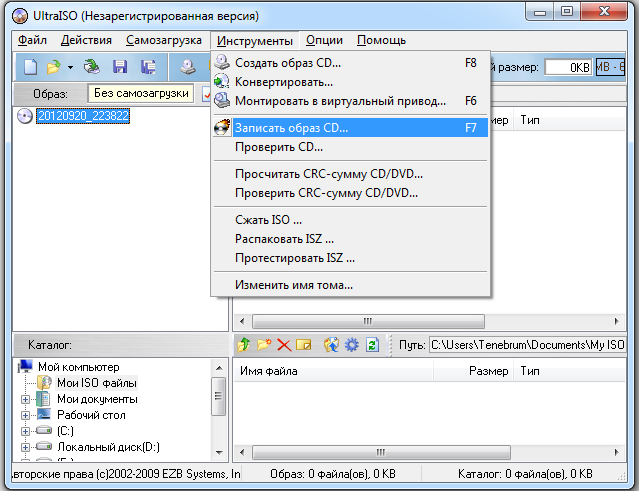Click the Тип column header in the upper pane

click(569, 120)
